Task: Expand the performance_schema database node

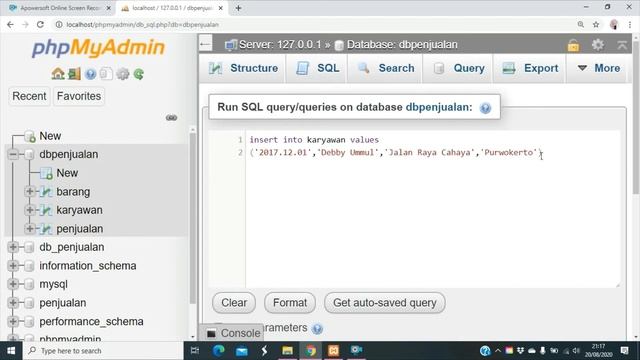Action: 13,321
